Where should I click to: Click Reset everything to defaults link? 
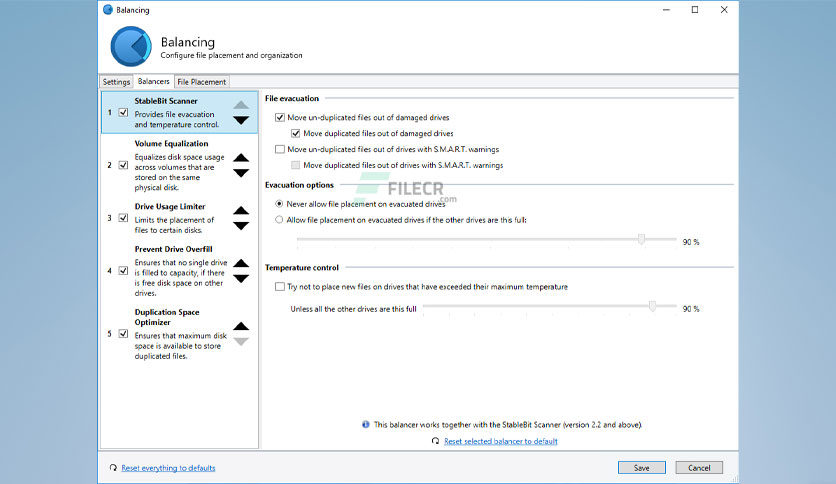(168, 467)
